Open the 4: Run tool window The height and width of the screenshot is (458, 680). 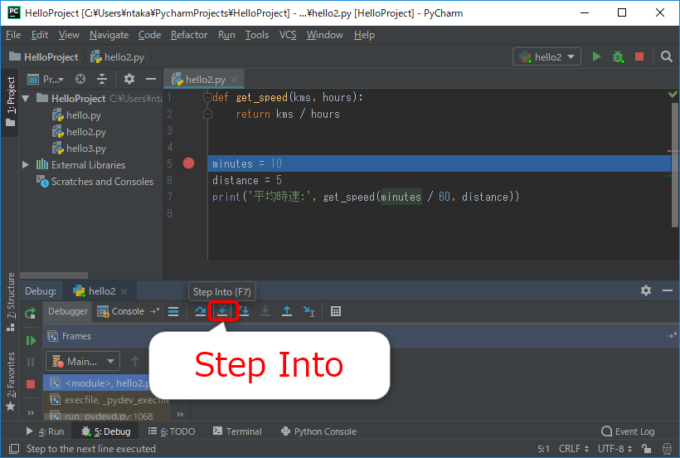tap(45, 432)
